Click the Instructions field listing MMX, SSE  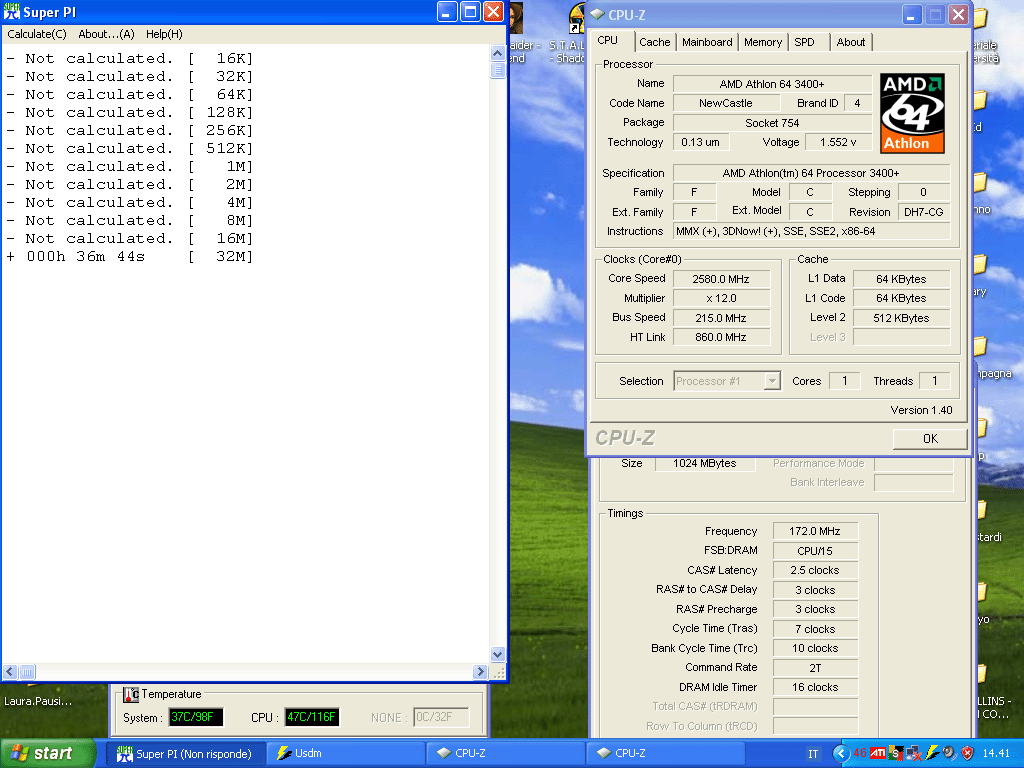811,231
